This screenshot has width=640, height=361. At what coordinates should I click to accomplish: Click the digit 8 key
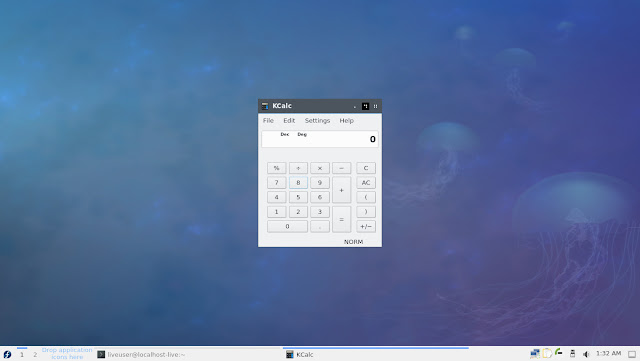coord(298,183)
